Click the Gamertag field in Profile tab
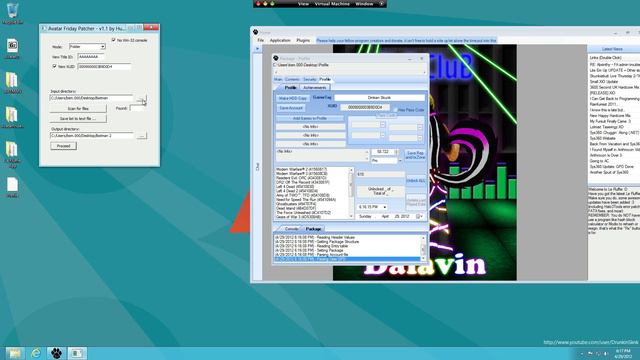 click(x=379, y=98)
